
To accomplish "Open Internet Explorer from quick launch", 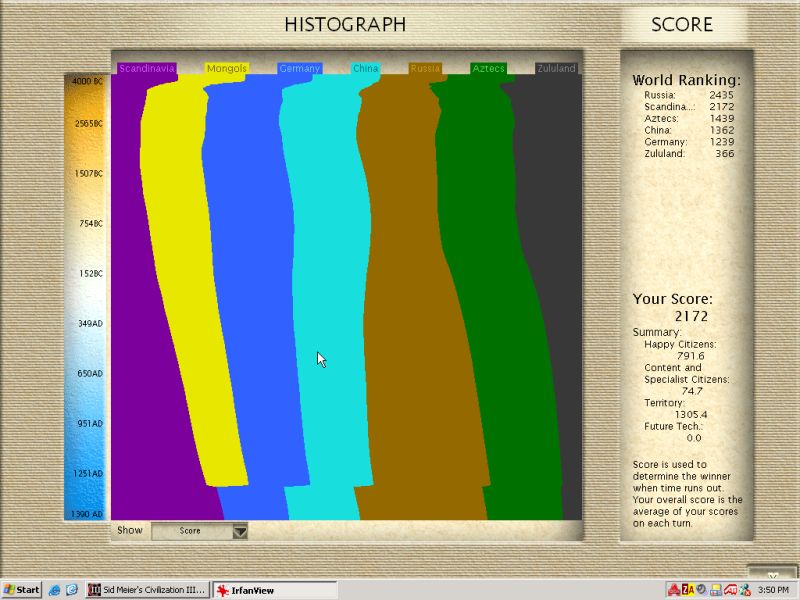I will [x=55, y=590].
